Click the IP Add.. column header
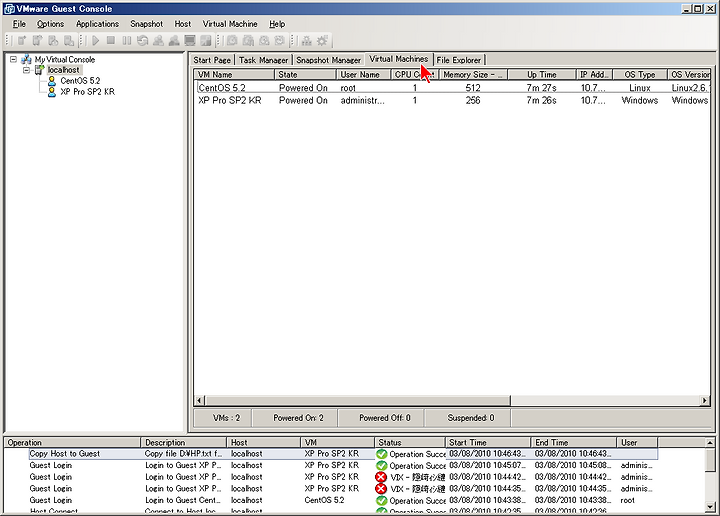Screen dimensions: 720x516 tap(595, 74)
